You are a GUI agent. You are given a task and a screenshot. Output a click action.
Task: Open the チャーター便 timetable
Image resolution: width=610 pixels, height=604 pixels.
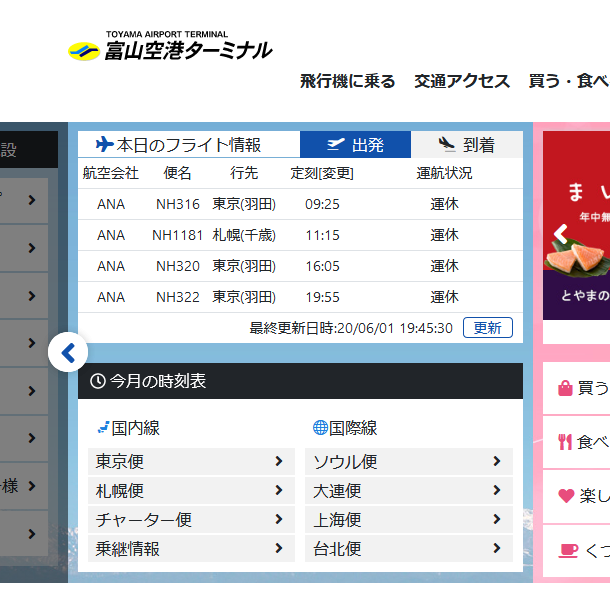pyautogui.click(x=191, y=520)
